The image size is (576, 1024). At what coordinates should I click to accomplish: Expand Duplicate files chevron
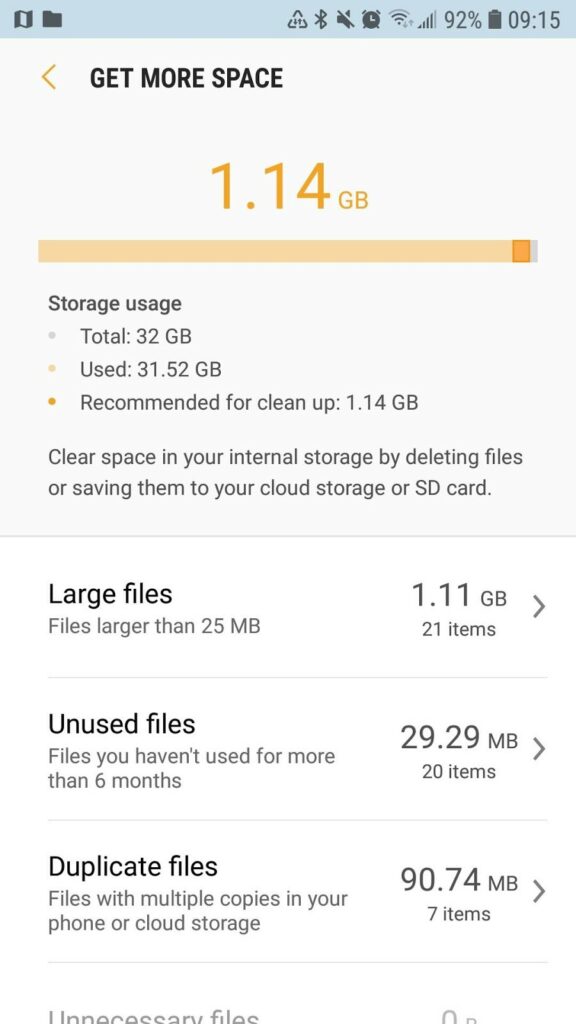[539, 891]
